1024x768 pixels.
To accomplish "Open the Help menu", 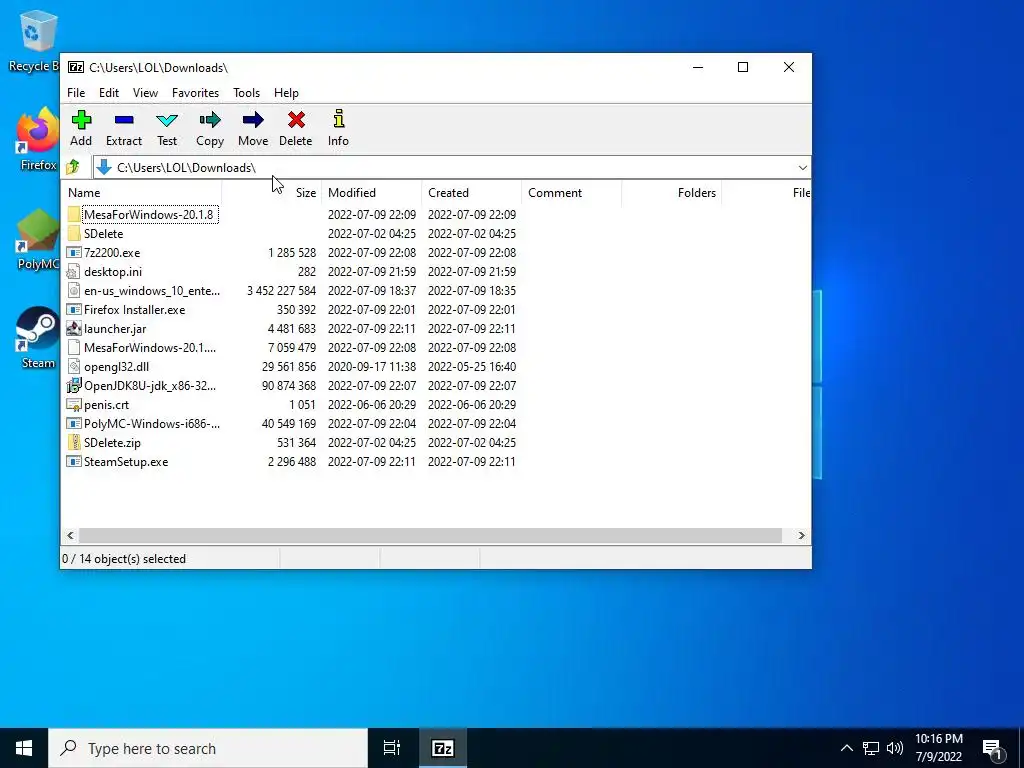I will [x=286, y=93].
